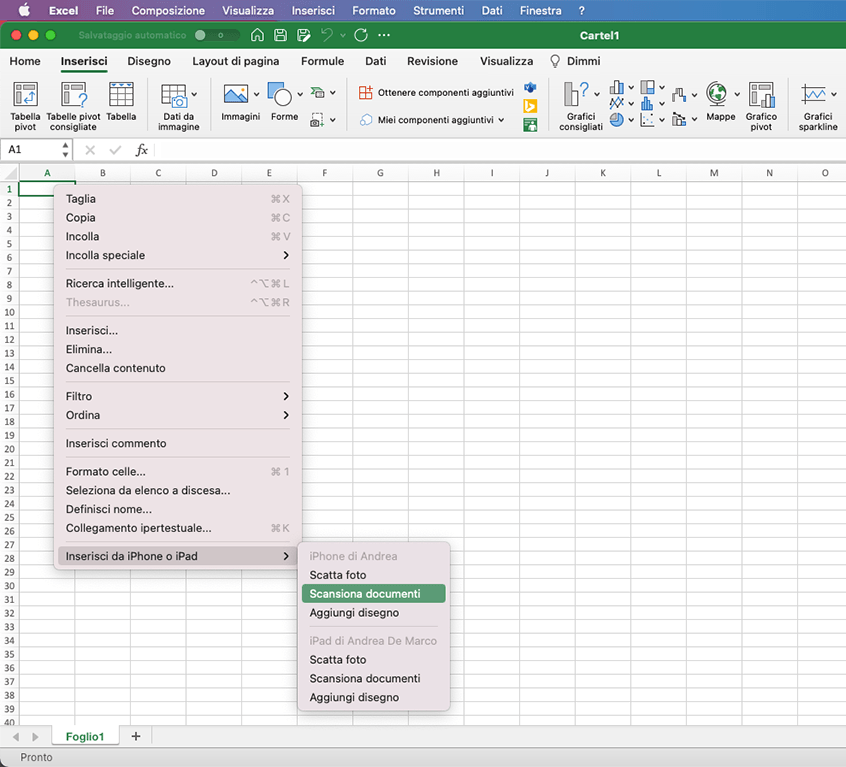Open the Strumenti menu in the menu bar
This screenshot has width=846, height=767.
click(438, 11)
